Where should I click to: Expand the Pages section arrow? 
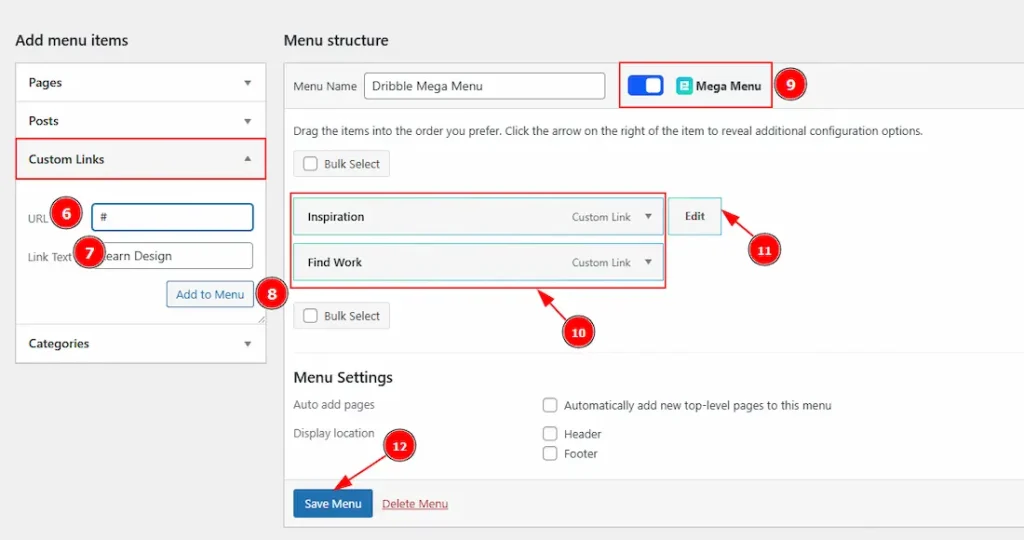click(x=248, y=83)
